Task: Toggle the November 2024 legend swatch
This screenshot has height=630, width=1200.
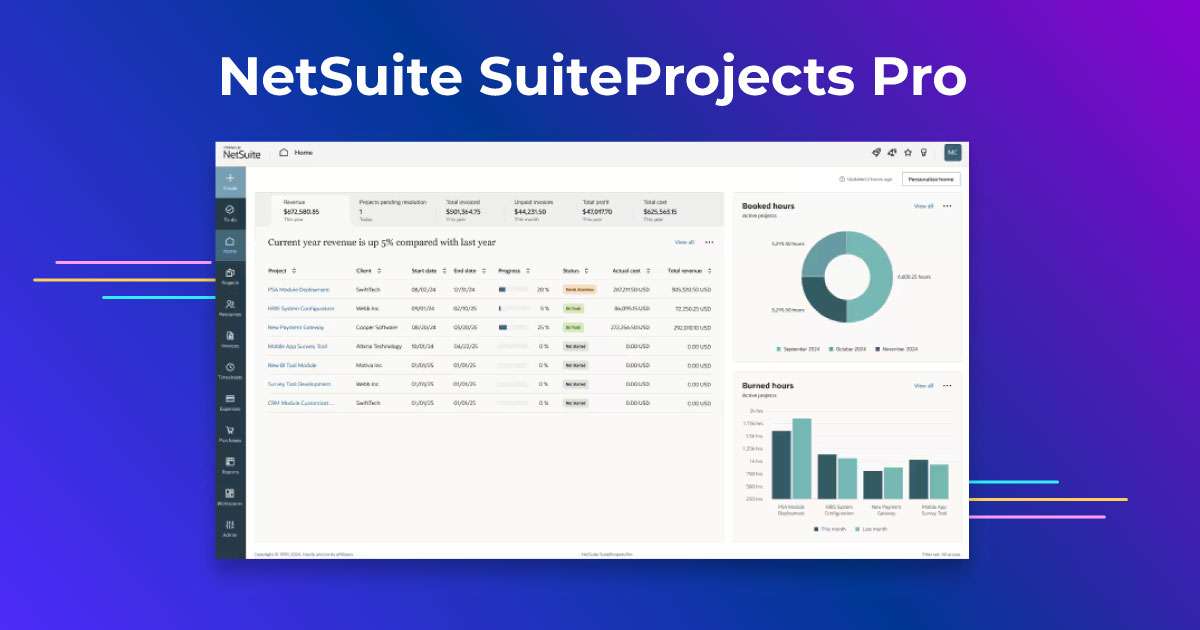Action: coord(877,349)
